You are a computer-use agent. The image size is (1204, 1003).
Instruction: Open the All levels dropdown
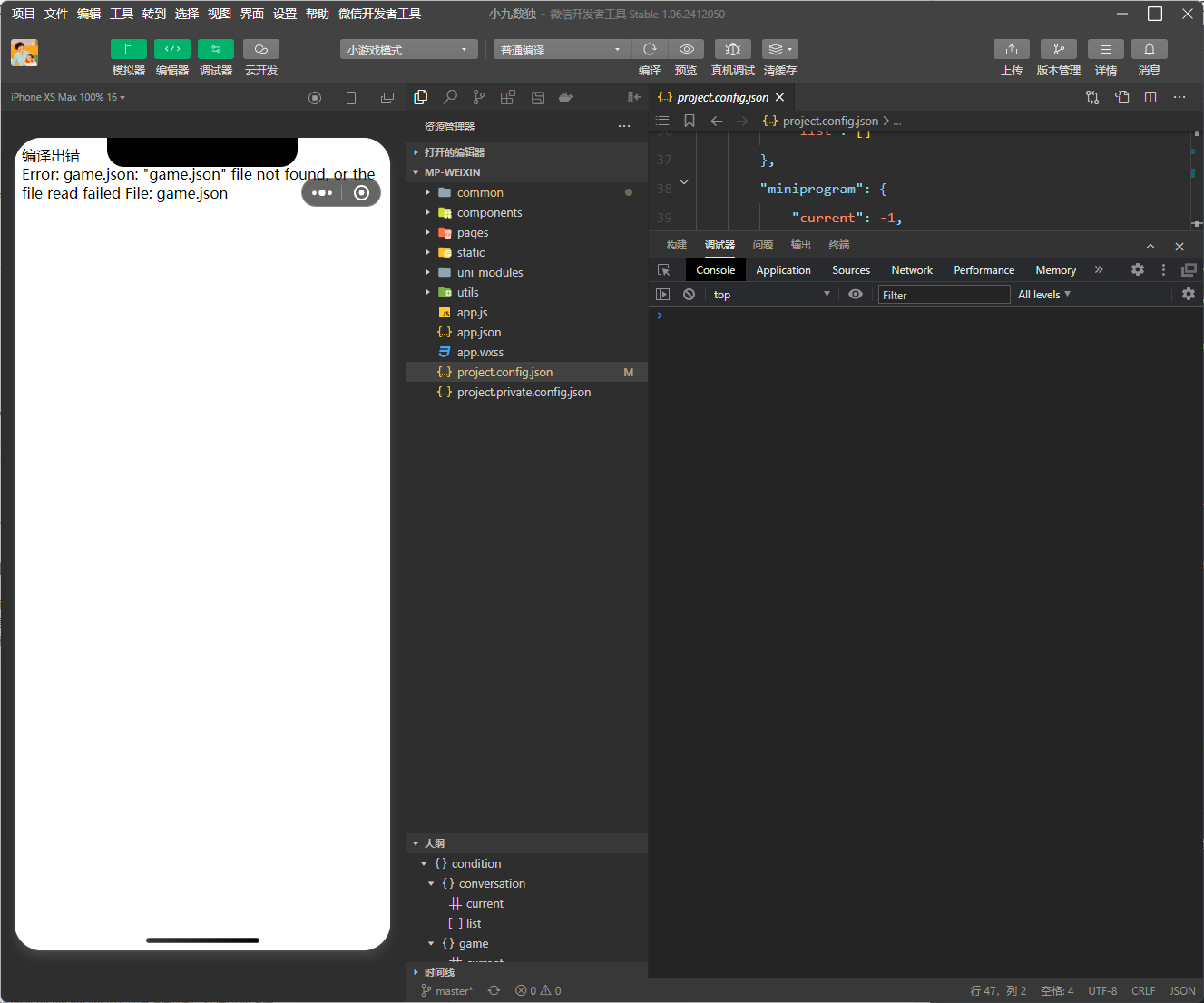(x=1044, y=295)
